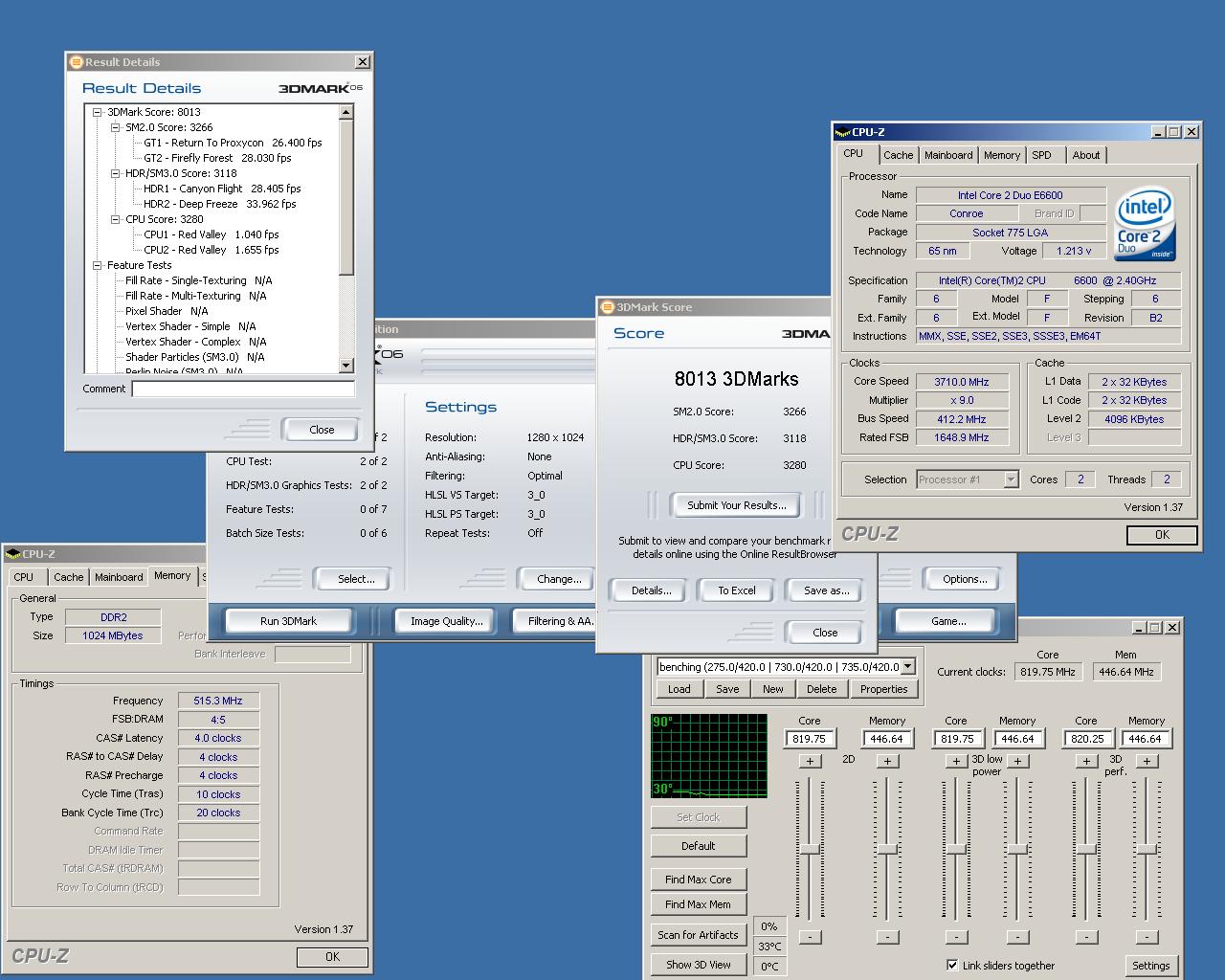Toggle Link sliders together checkbox
Screen dimensions: 1225x980
[952, 965]
